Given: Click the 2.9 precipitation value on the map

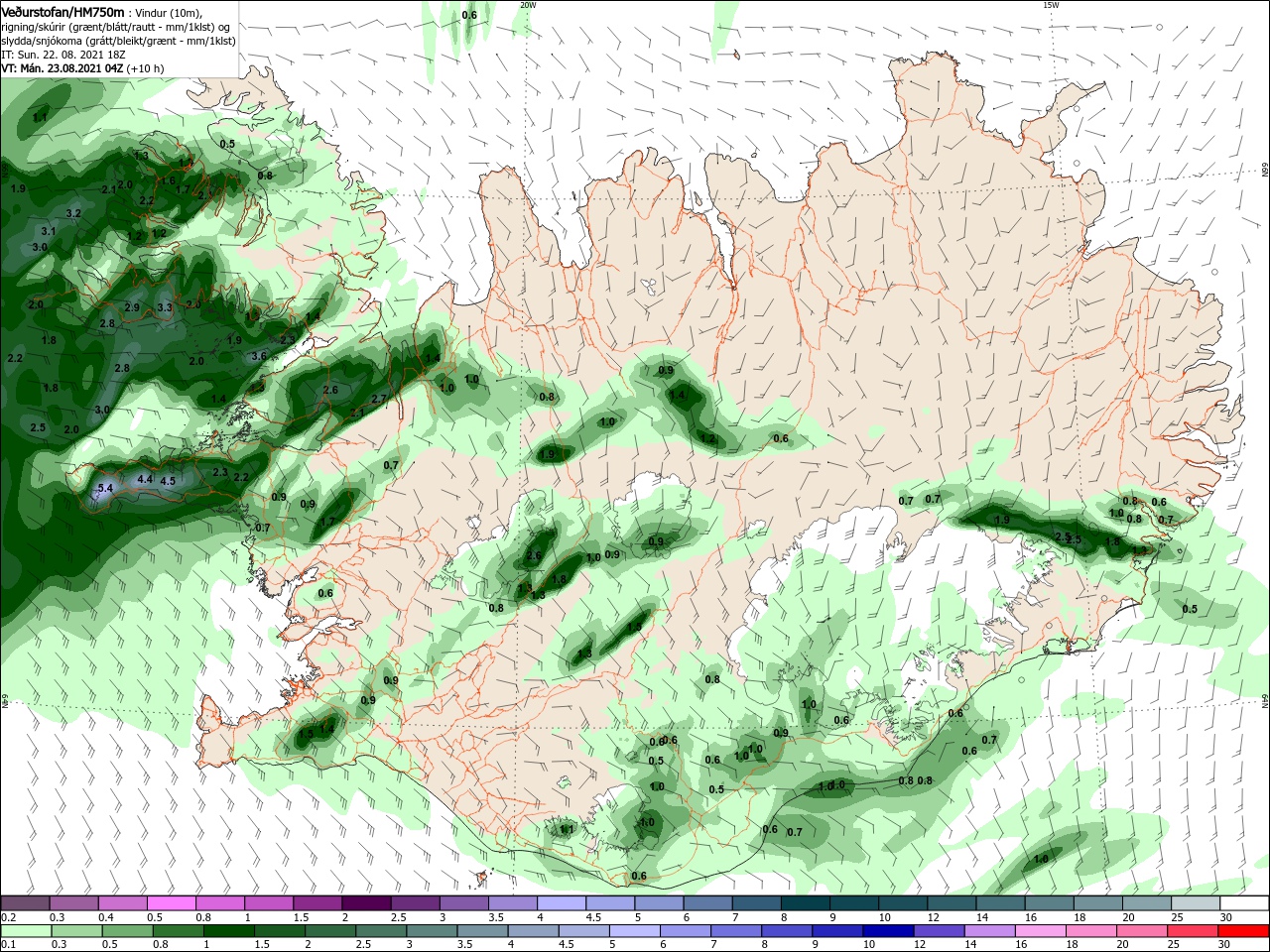Looking at the screenshot, I should [132, 307].
